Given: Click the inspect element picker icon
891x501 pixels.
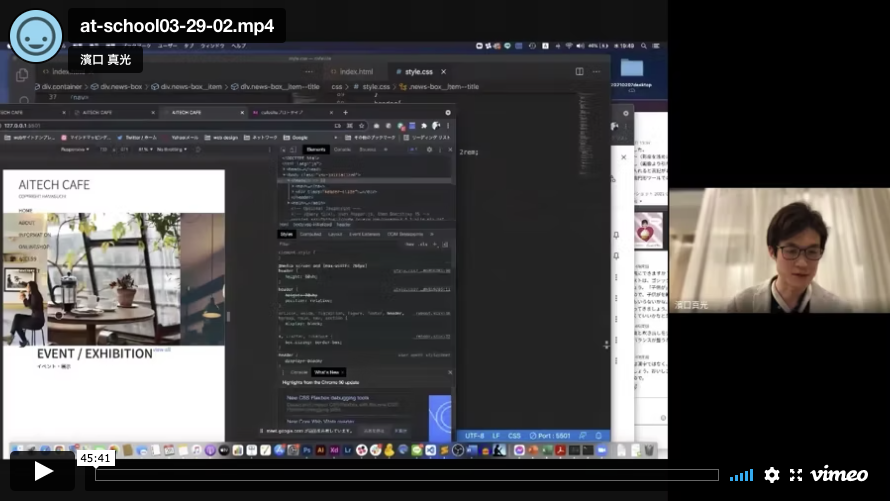Looking at the screenshot, I should (284, 149).
